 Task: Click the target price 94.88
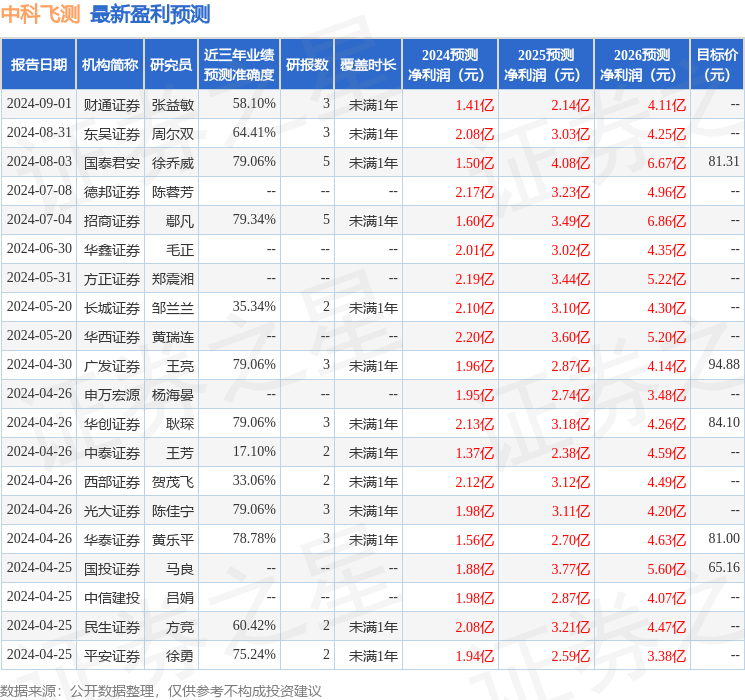point(724,364)
